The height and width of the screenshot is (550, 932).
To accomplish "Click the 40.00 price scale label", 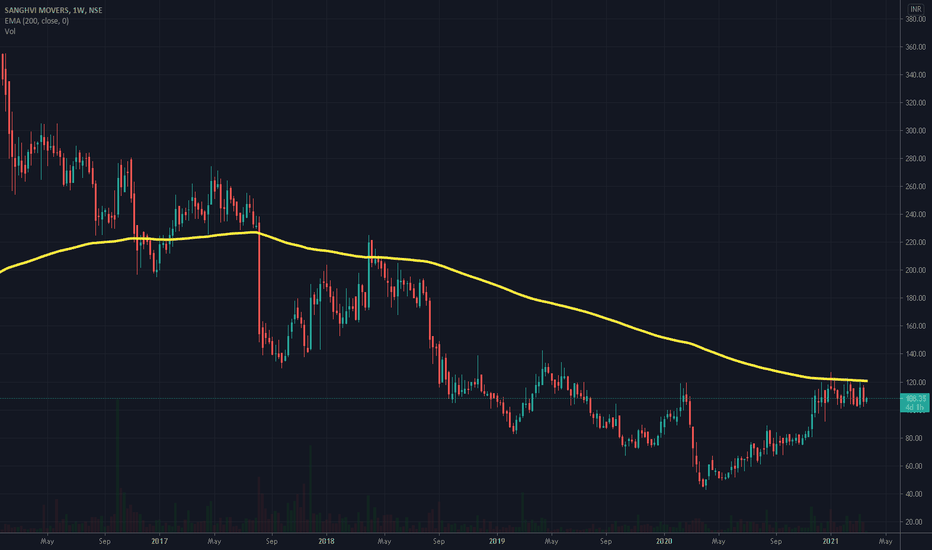I will (915, 494).
